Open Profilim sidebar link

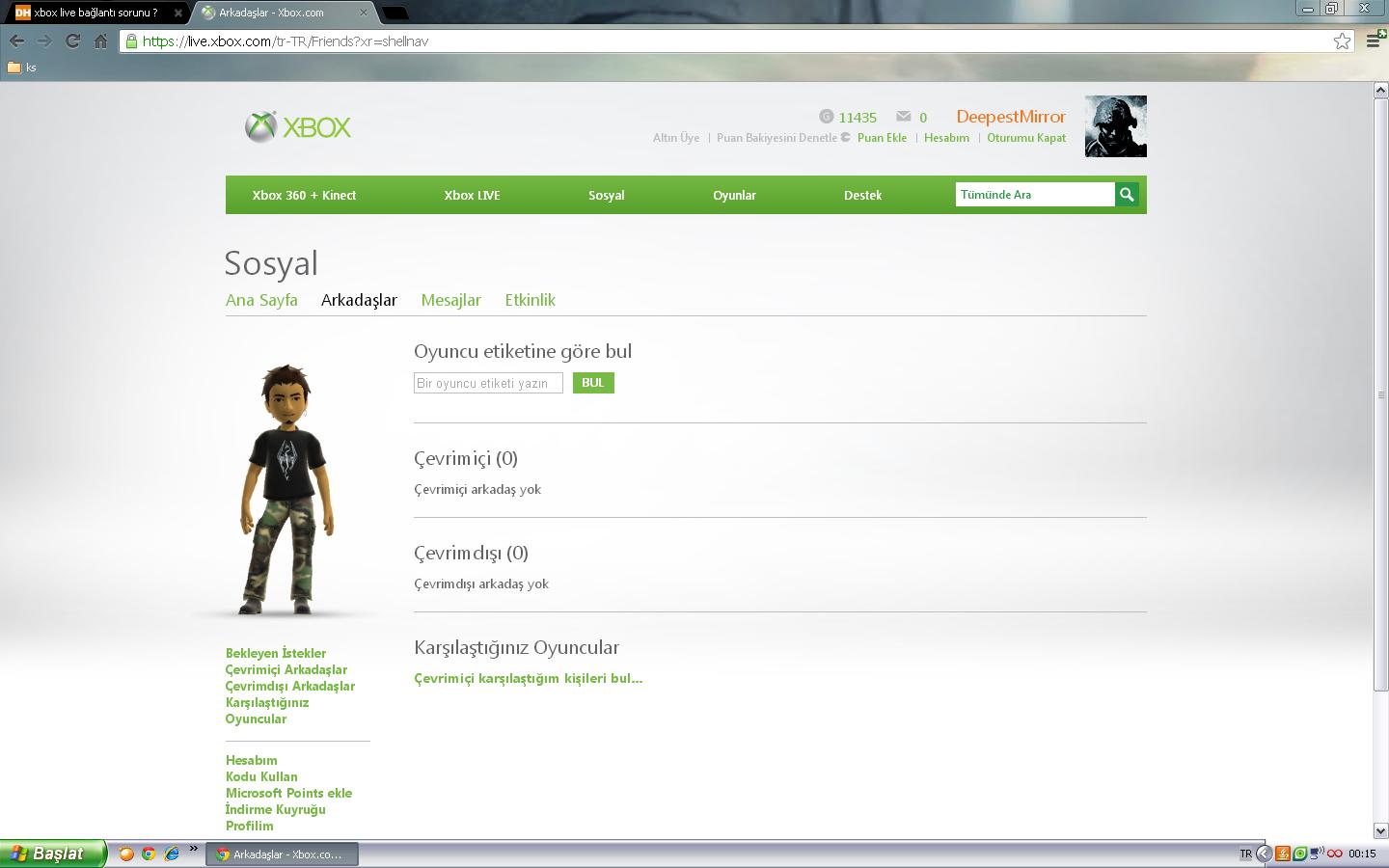(x=250, y=826)
